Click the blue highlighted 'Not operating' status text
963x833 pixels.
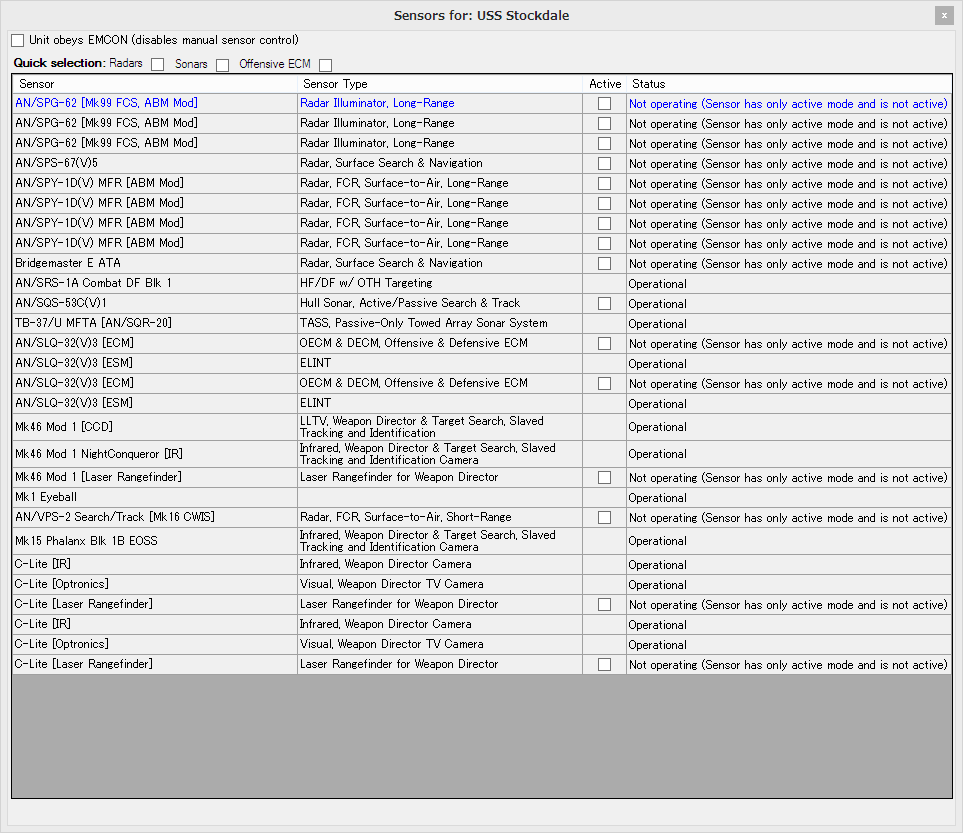pyautogui.click(x=788, y=104)
